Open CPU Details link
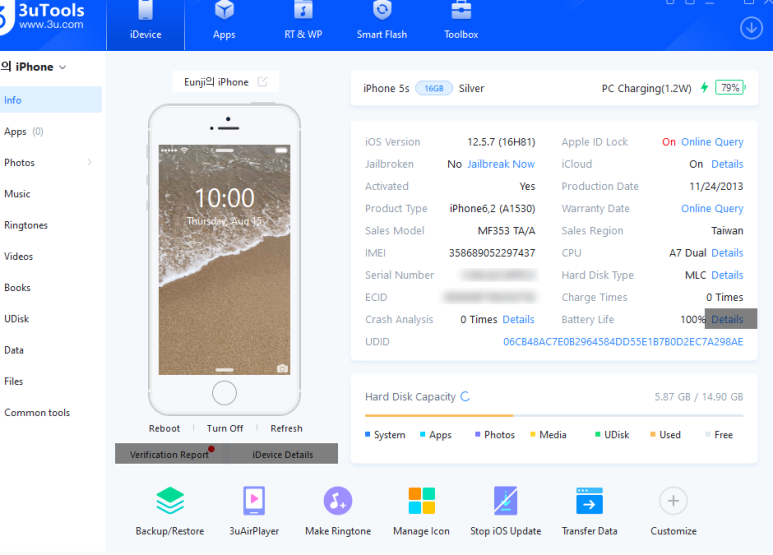The height and width of the screenshot is (555, 773). [727, 253]
